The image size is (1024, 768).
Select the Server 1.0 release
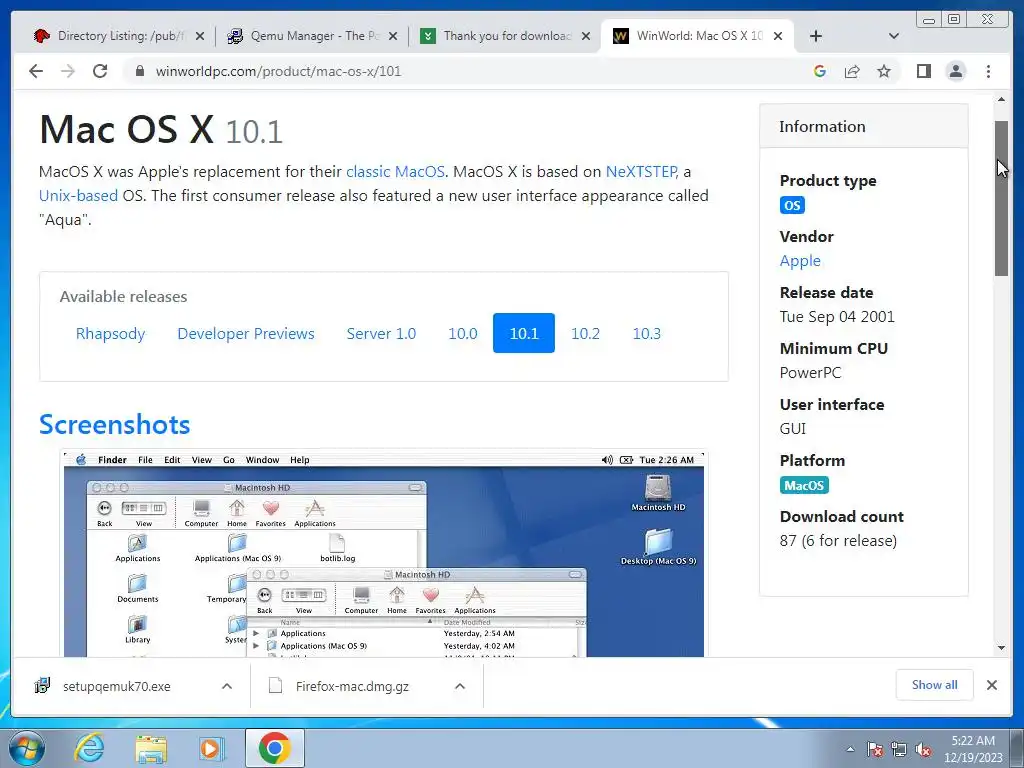tap(381, 334)
